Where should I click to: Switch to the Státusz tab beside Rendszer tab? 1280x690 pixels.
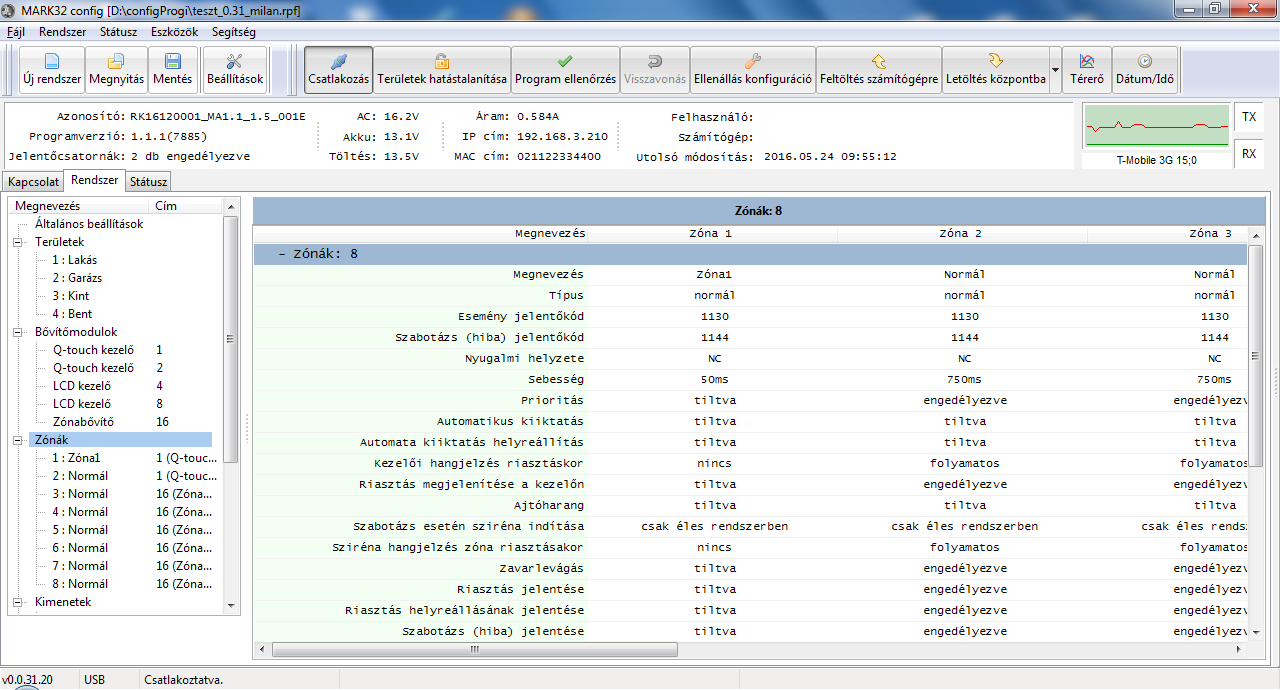point(148,181)
